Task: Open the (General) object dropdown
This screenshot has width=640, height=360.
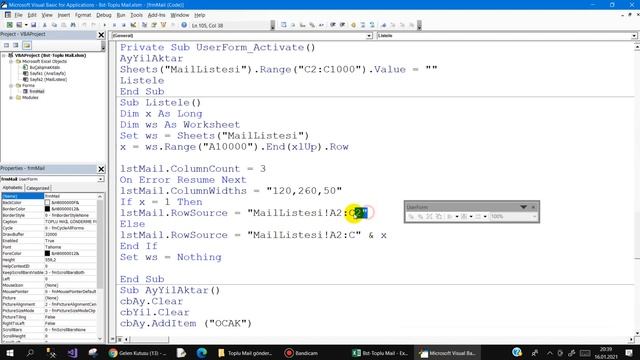Action: [x=369, y=36]
